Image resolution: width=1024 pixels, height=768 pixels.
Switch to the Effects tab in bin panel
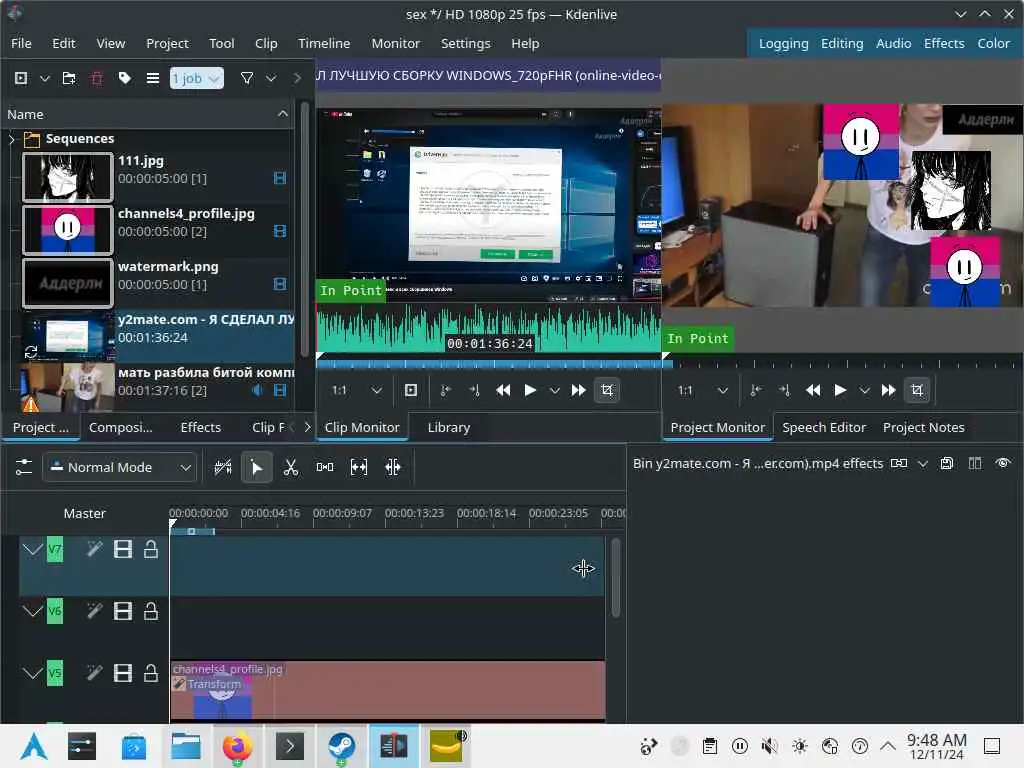pos(200,427)
